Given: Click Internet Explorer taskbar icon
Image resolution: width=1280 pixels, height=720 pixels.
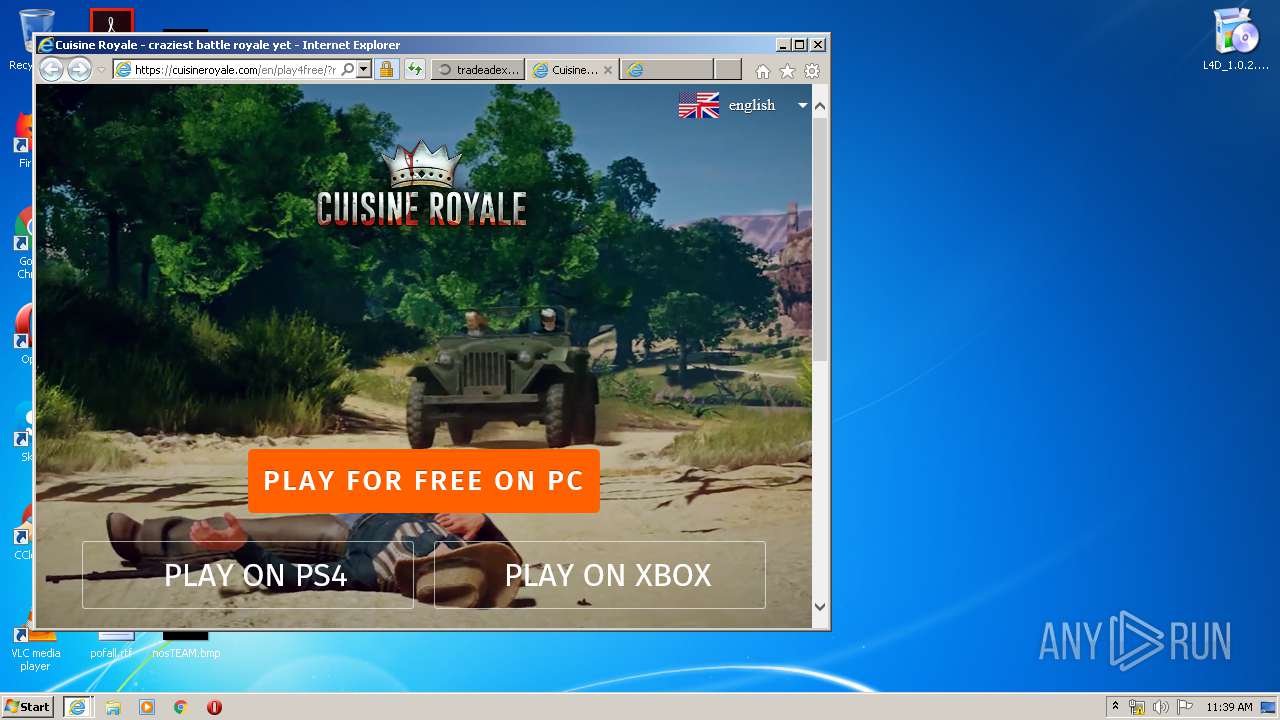Looking at the screenshot, I should (x=77, y=707).
